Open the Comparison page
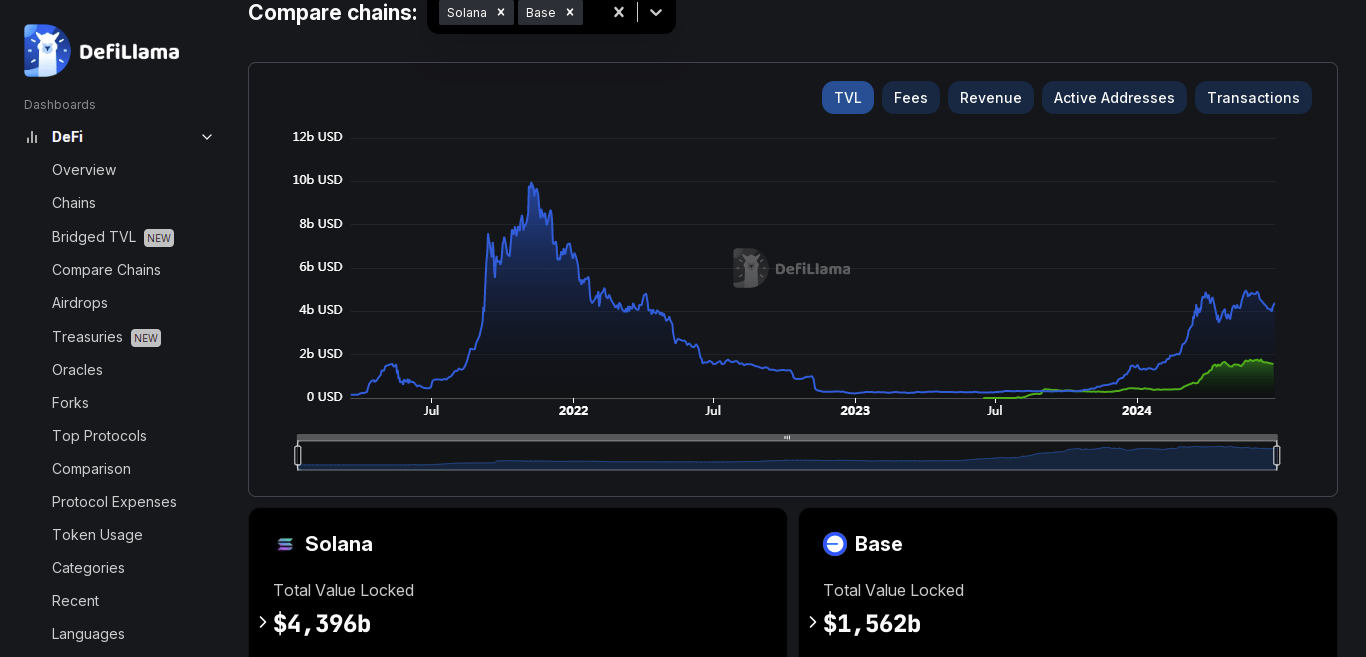This screenshot has width=1366, height=657. pyautogui.click(x=91, y=469)
